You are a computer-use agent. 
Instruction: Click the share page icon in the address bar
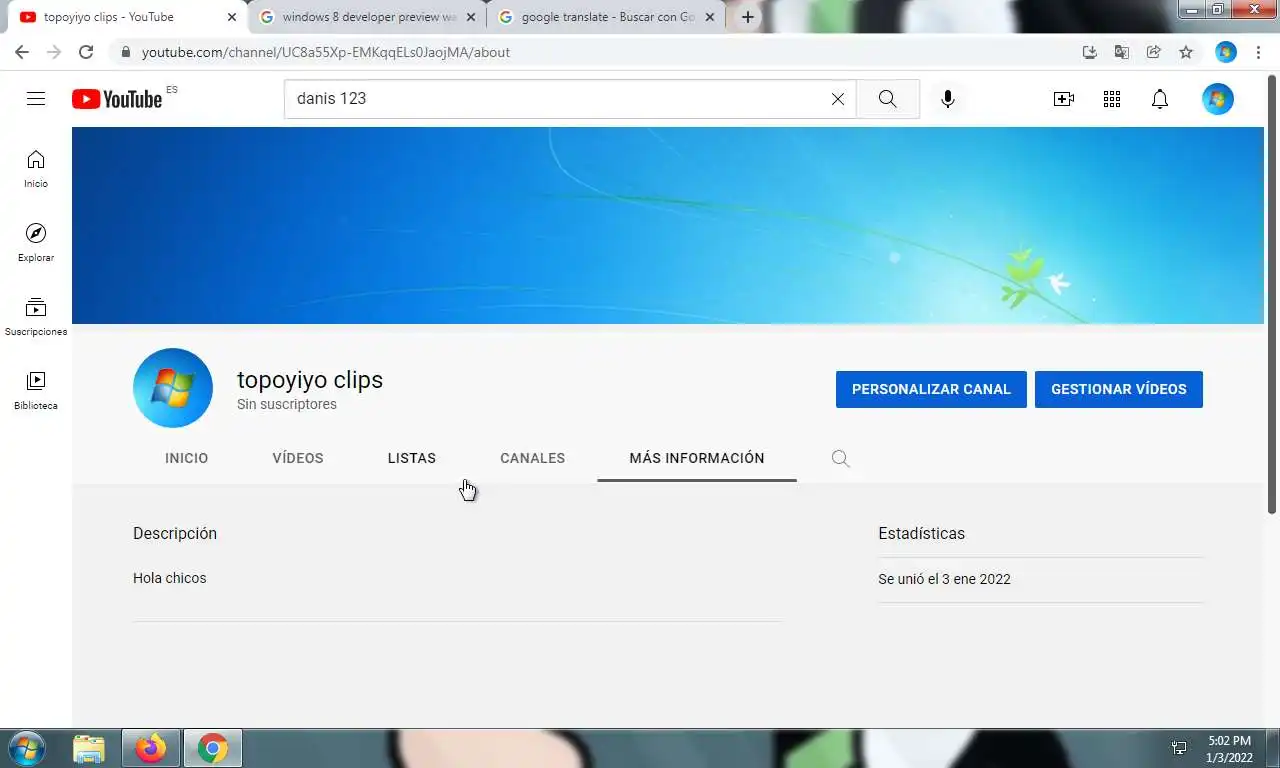[1154, 52]
